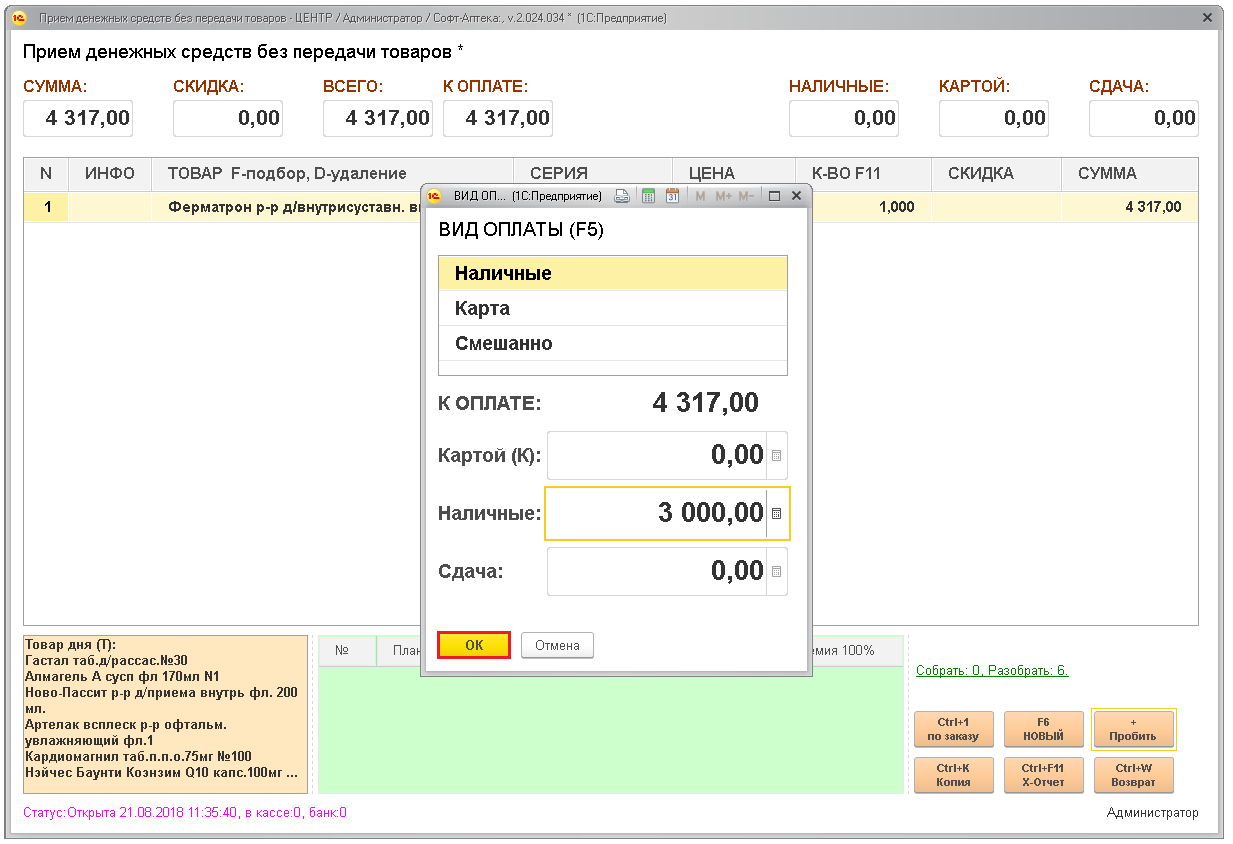Click the 1C logo in main window title bar

point(18,18)
